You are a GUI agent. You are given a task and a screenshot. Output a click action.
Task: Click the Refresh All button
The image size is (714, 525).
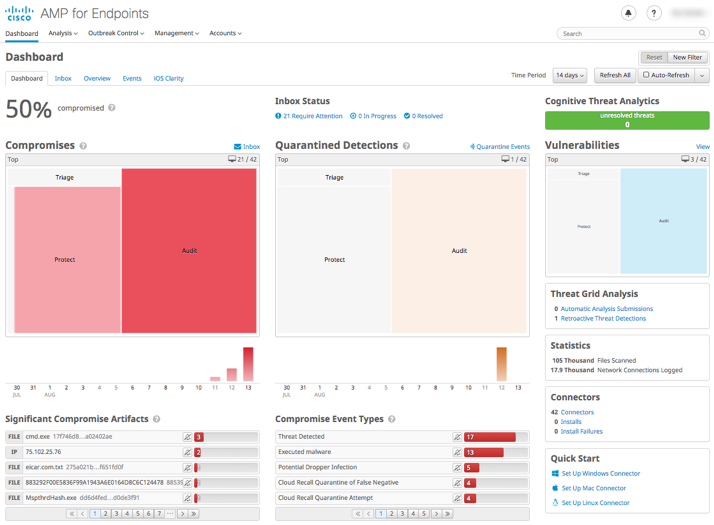coord(614,75)
